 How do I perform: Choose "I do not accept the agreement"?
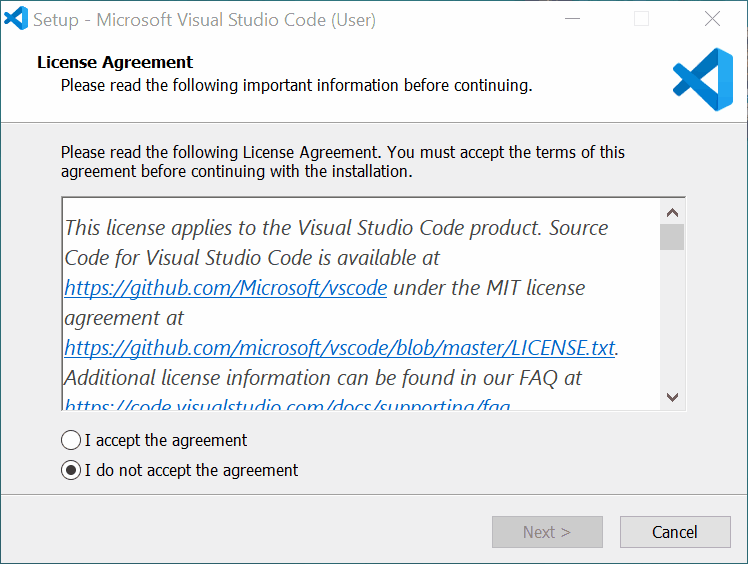pyautogui.click(x=71, y=470)
